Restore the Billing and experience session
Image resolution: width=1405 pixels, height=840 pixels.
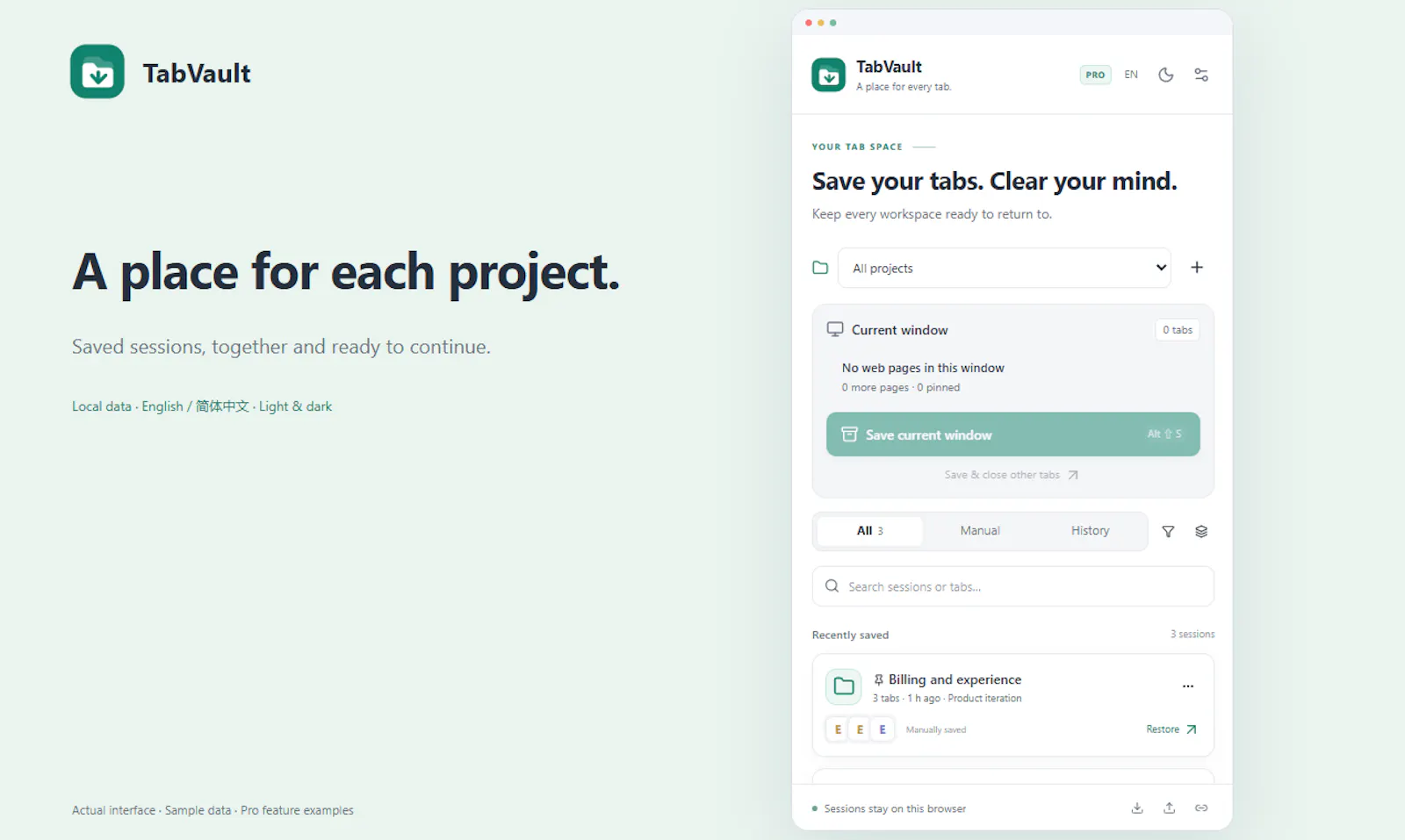click(1171, 729)
